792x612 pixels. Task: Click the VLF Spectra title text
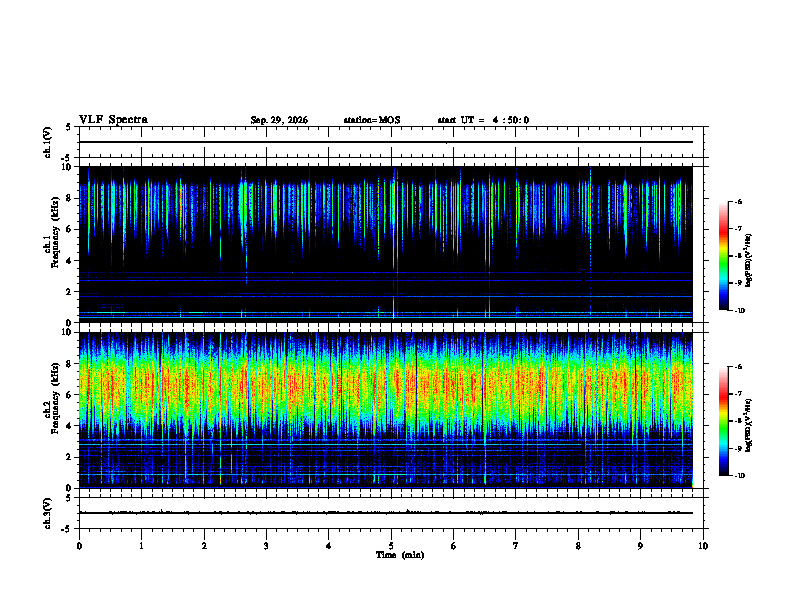click(113, 120)
